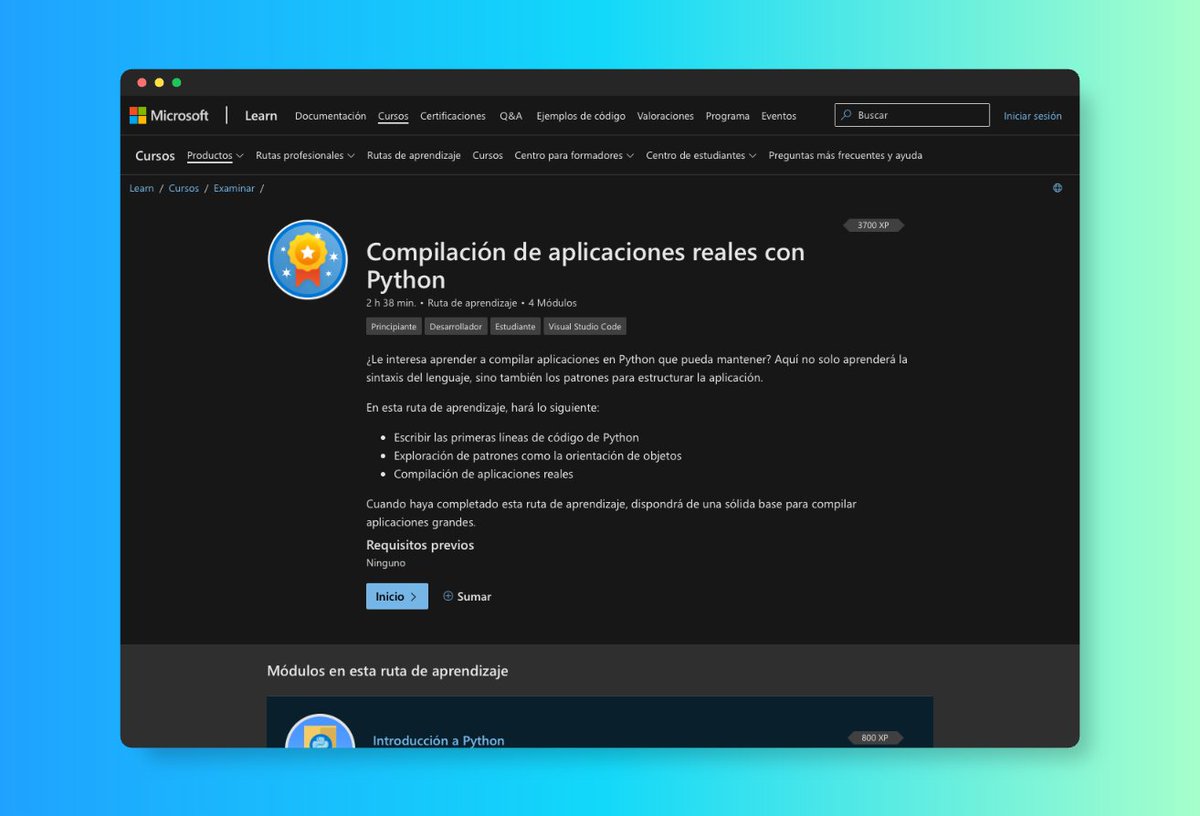
Task: Open Rutas de aprendizaje link
Action: (x=414, y=156)
